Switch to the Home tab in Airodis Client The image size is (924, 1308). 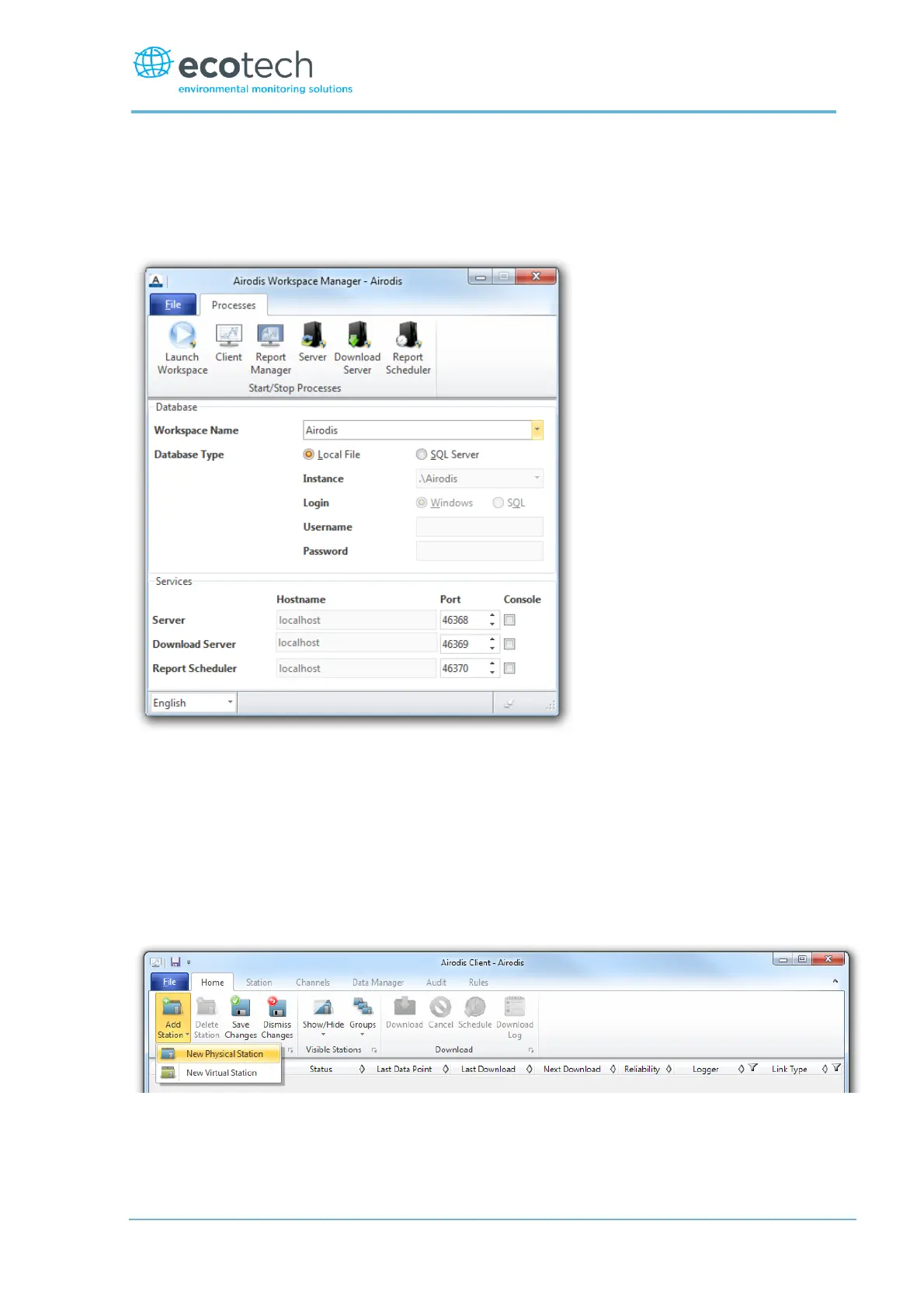pyautogui.click(x=212, y=983)
